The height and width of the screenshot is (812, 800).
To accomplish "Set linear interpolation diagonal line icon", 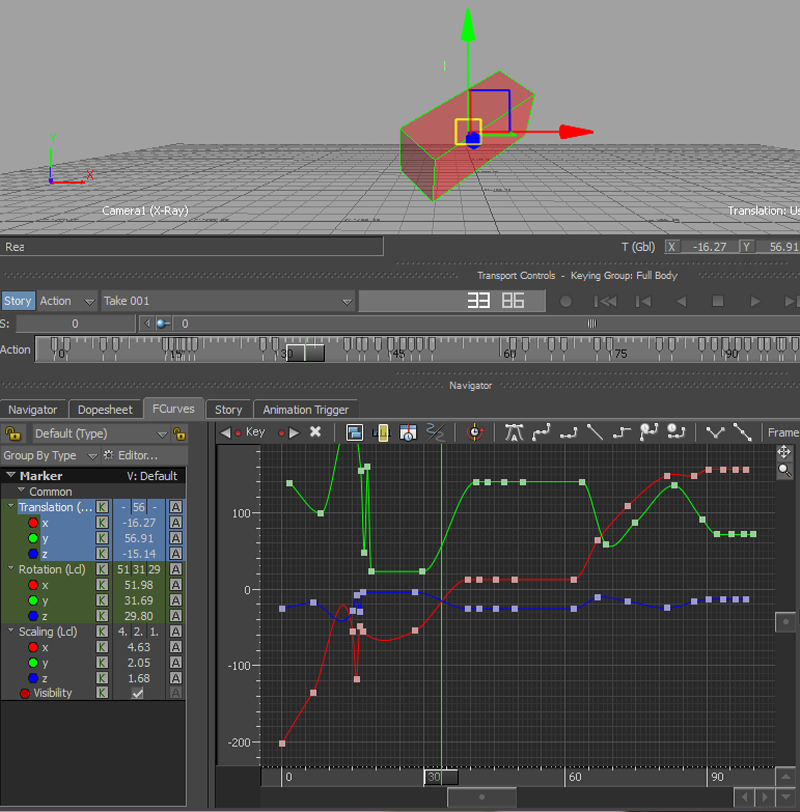I will pos(595,432).
